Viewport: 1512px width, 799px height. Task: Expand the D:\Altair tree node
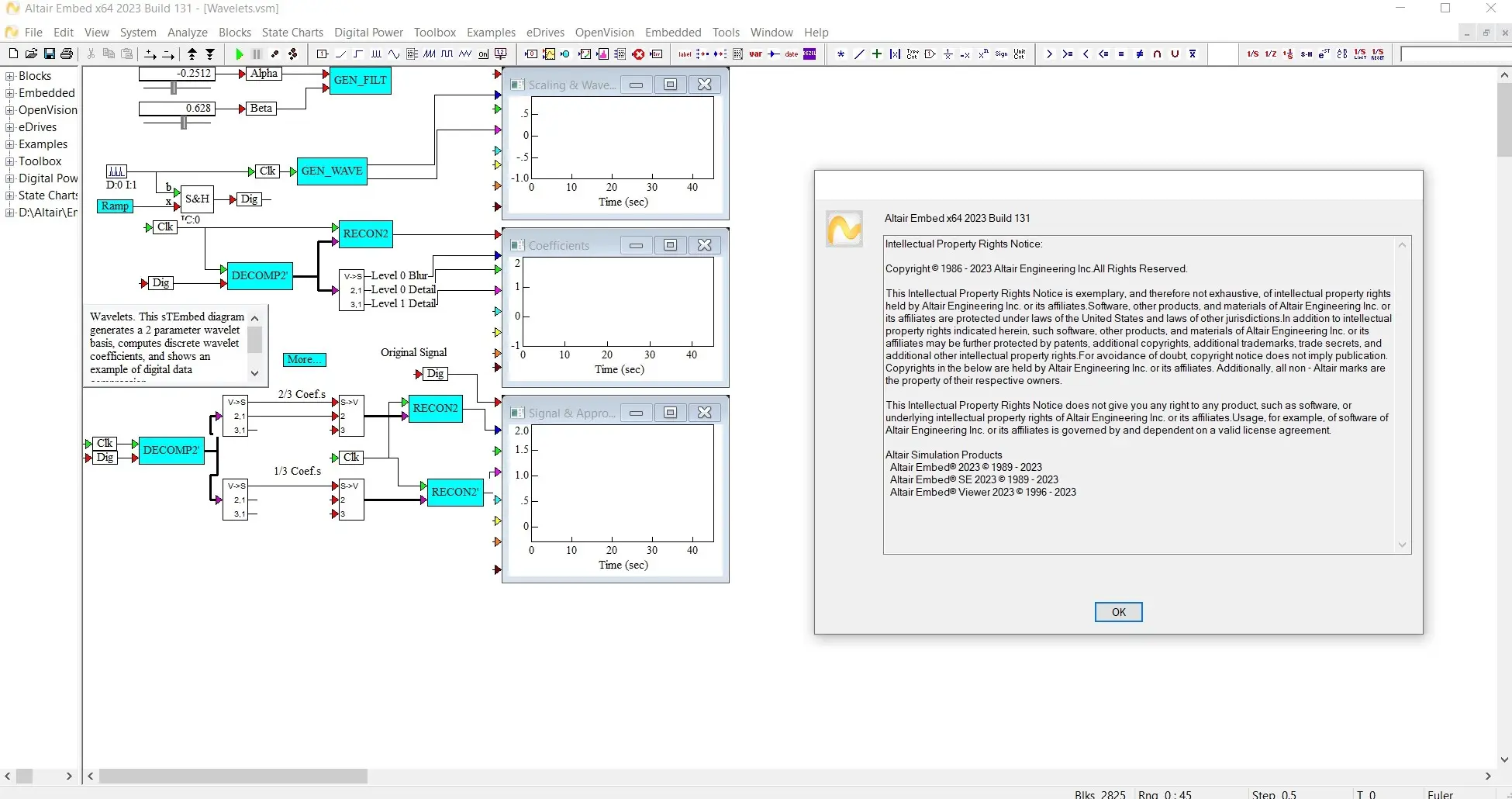pos(10,213)
